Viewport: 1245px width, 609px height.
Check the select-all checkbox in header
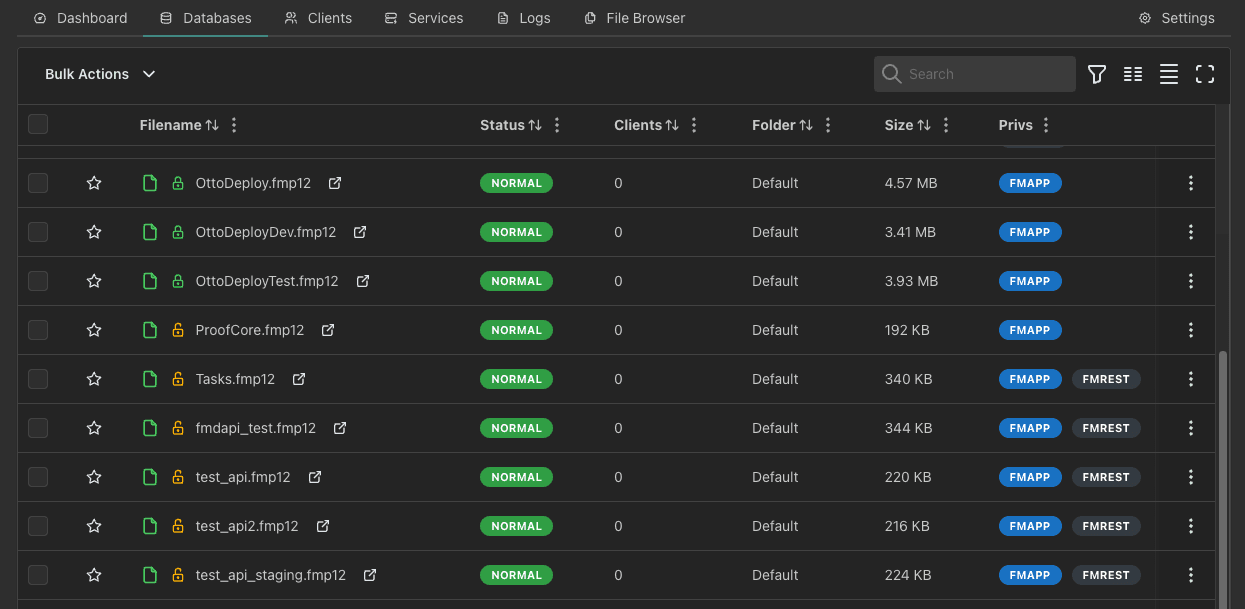pos(38,124)
